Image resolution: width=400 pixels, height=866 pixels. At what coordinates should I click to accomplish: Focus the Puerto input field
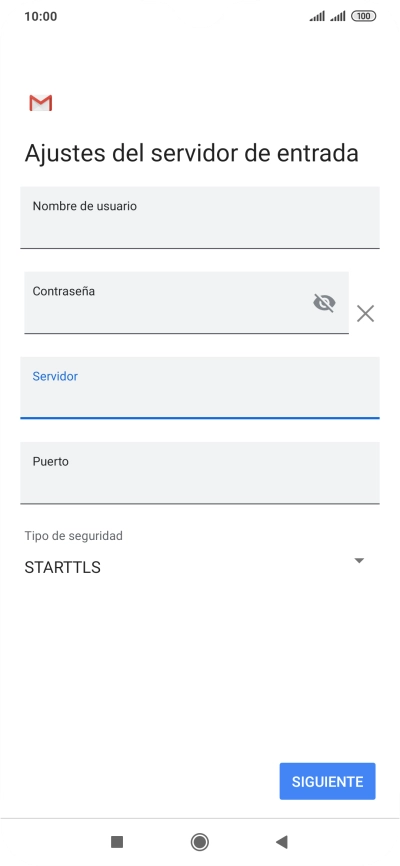tap(200, 473)
